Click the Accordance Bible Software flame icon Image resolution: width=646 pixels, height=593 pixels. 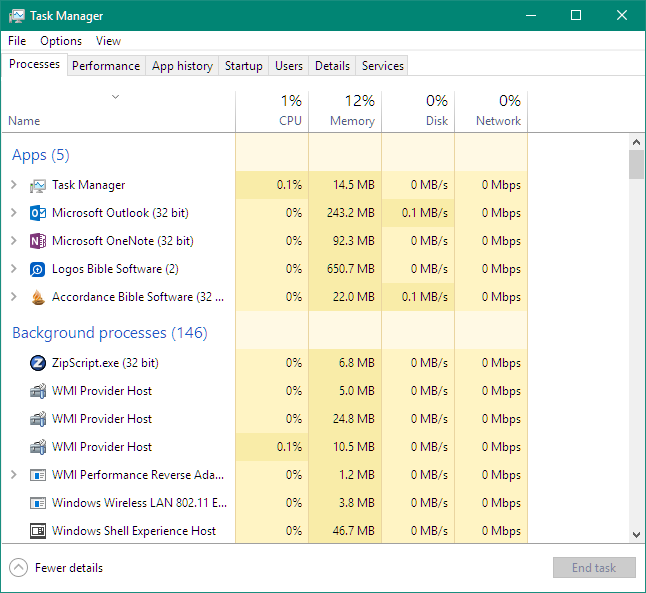coord(38,297)
